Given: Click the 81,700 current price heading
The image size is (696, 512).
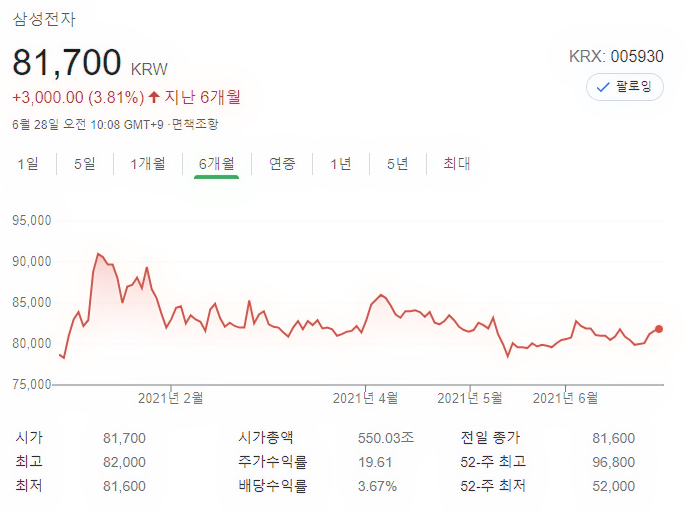Looking at the screenshot, I should tap(67, 62).
